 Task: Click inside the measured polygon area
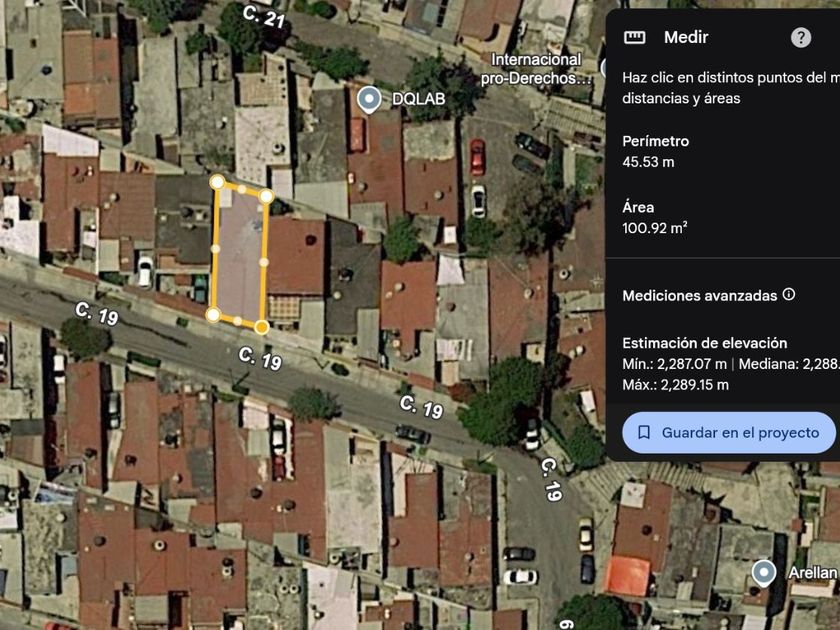(x=239, y=257)
